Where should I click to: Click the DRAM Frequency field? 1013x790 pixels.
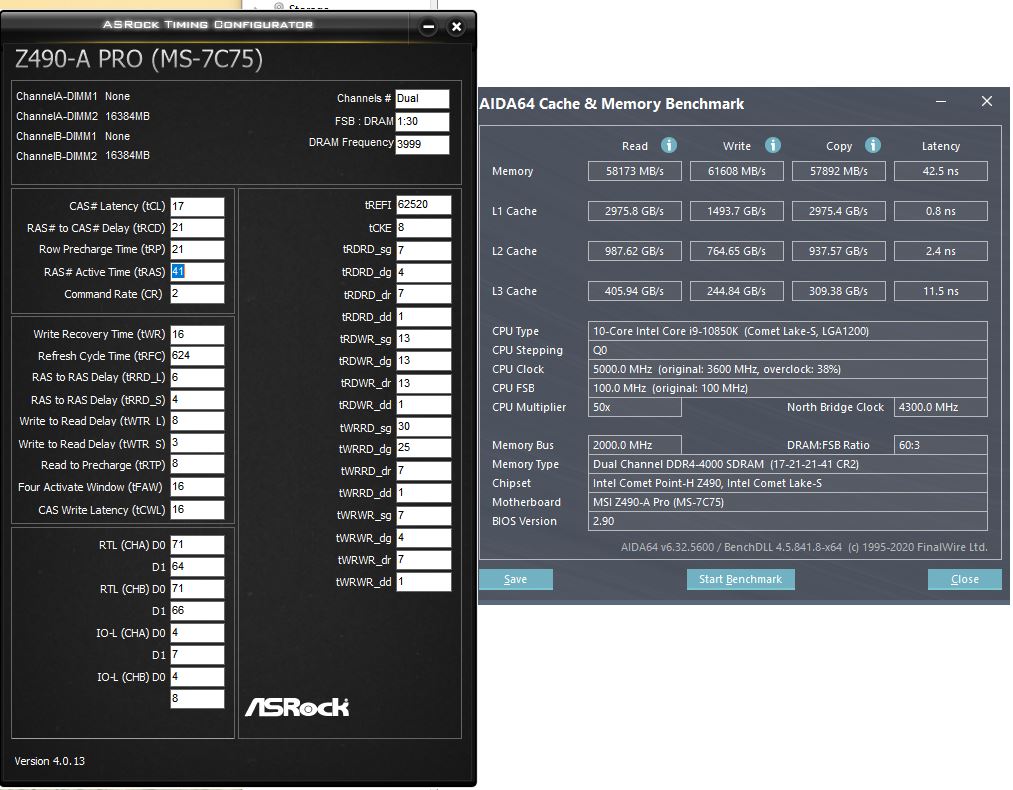coord(422,144)
